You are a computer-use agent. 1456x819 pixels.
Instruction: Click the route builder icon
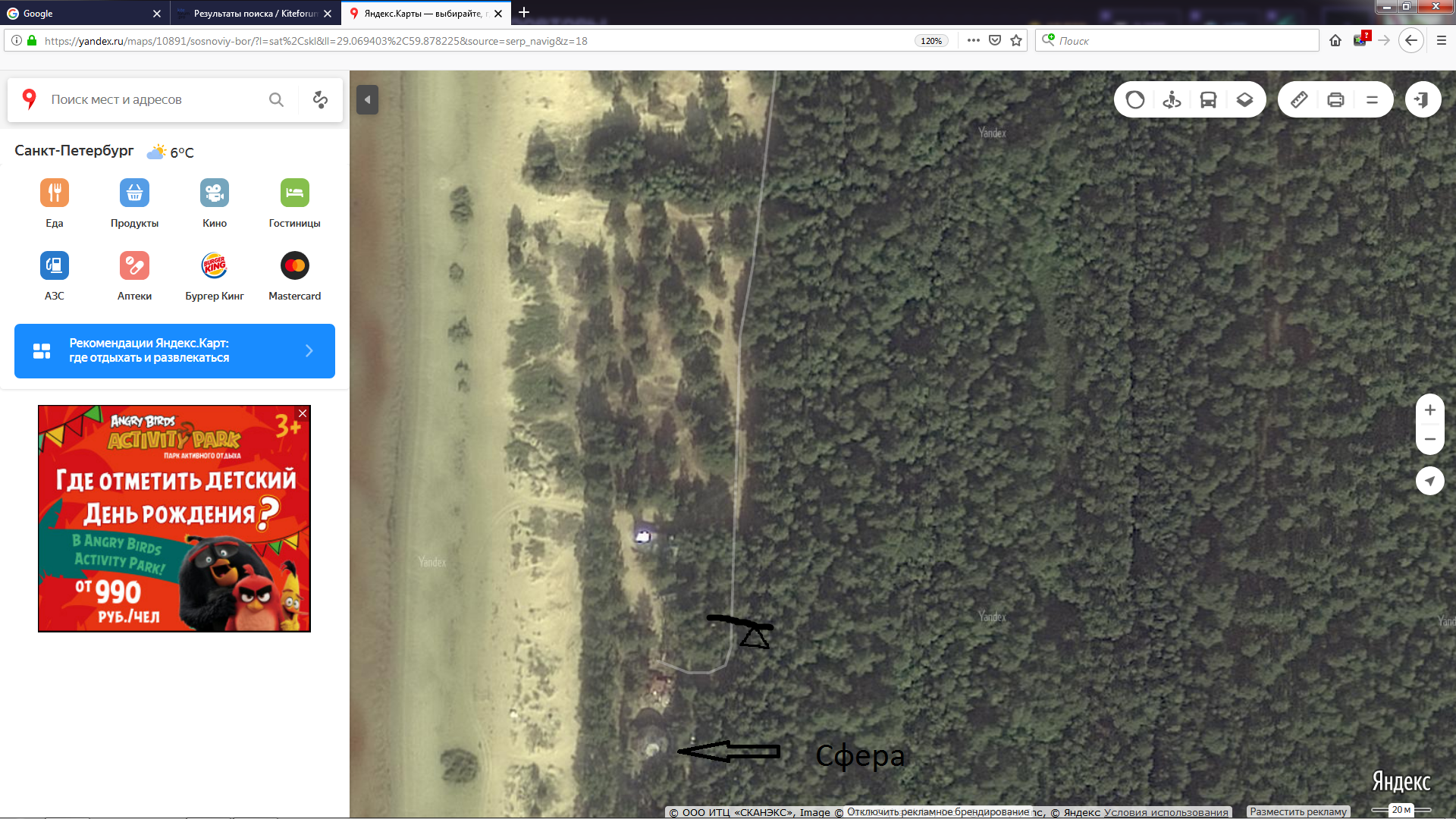click(320, 99)
